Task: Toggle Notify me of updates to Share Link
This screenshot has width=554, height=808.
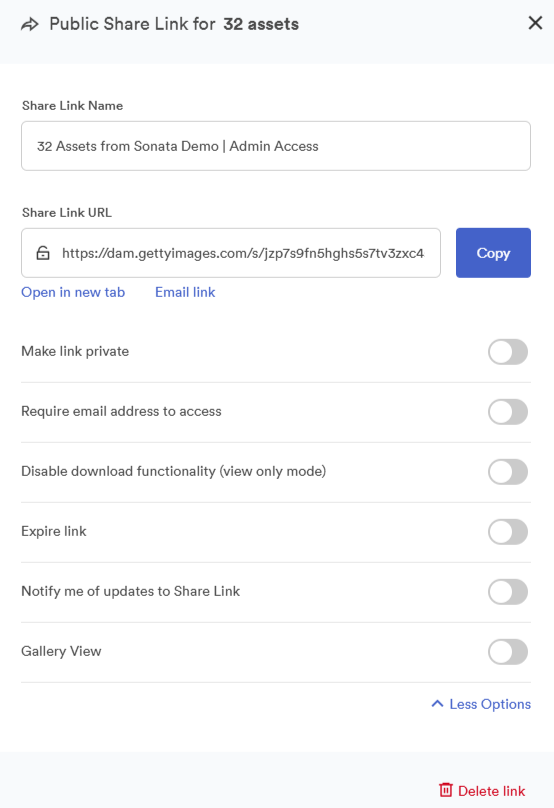Action: [x=508, y=592]
